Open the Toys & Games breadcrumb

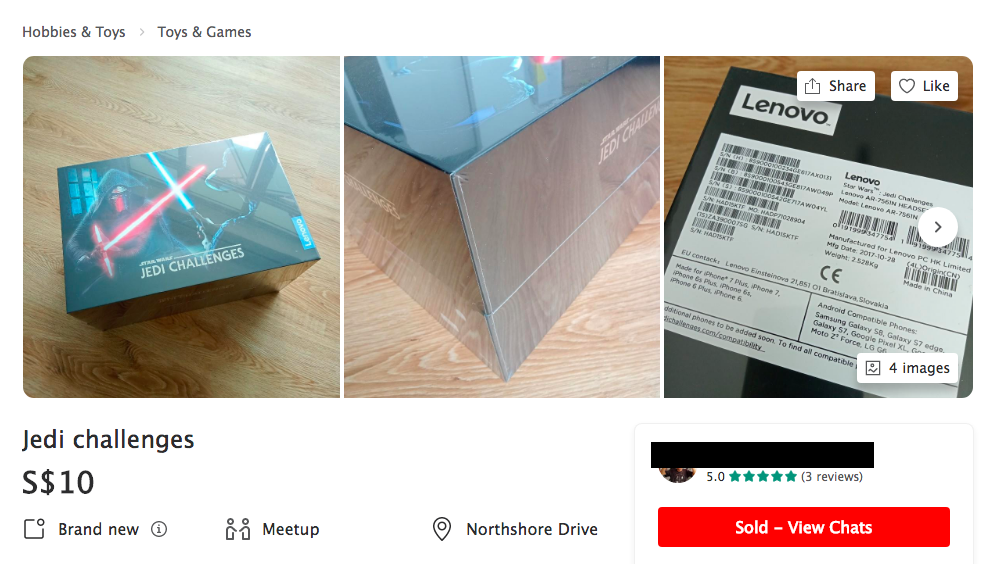pos(204,32)
